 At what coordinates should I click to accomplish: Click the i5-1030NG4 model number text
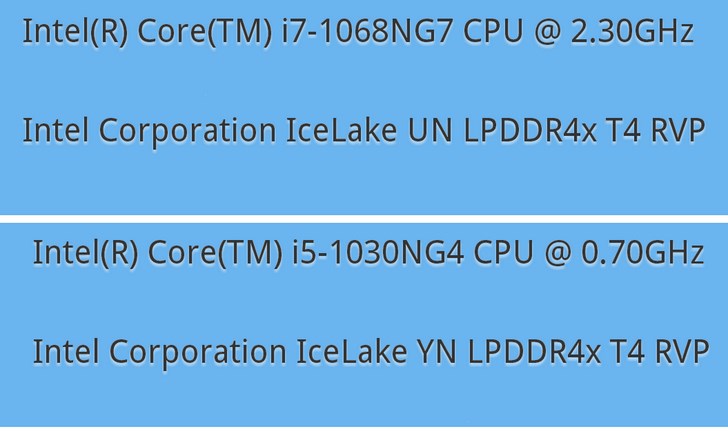[378, 252]
